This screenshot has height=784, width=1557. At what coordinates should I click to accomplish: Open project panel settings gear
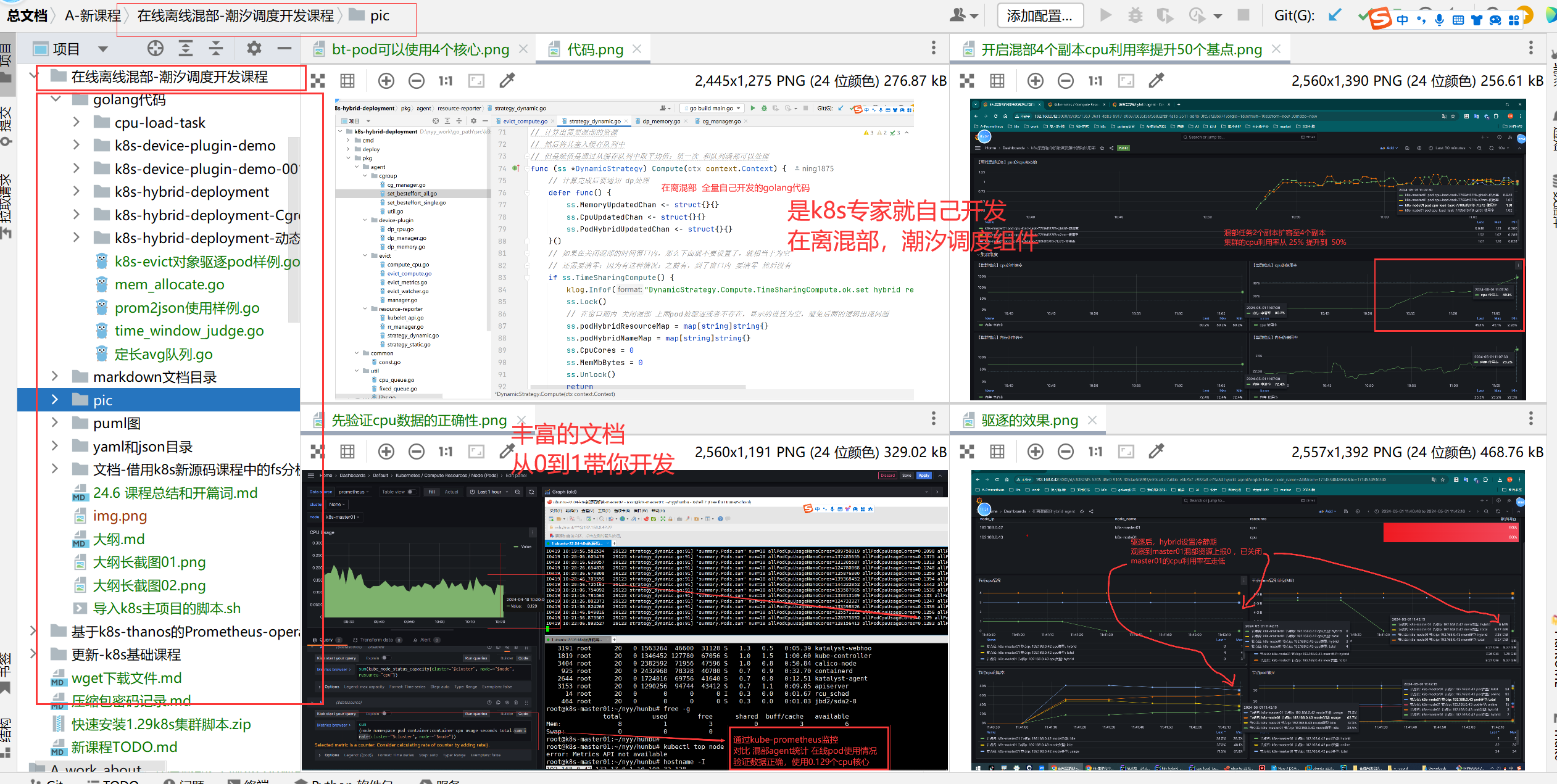coord(254,48)
